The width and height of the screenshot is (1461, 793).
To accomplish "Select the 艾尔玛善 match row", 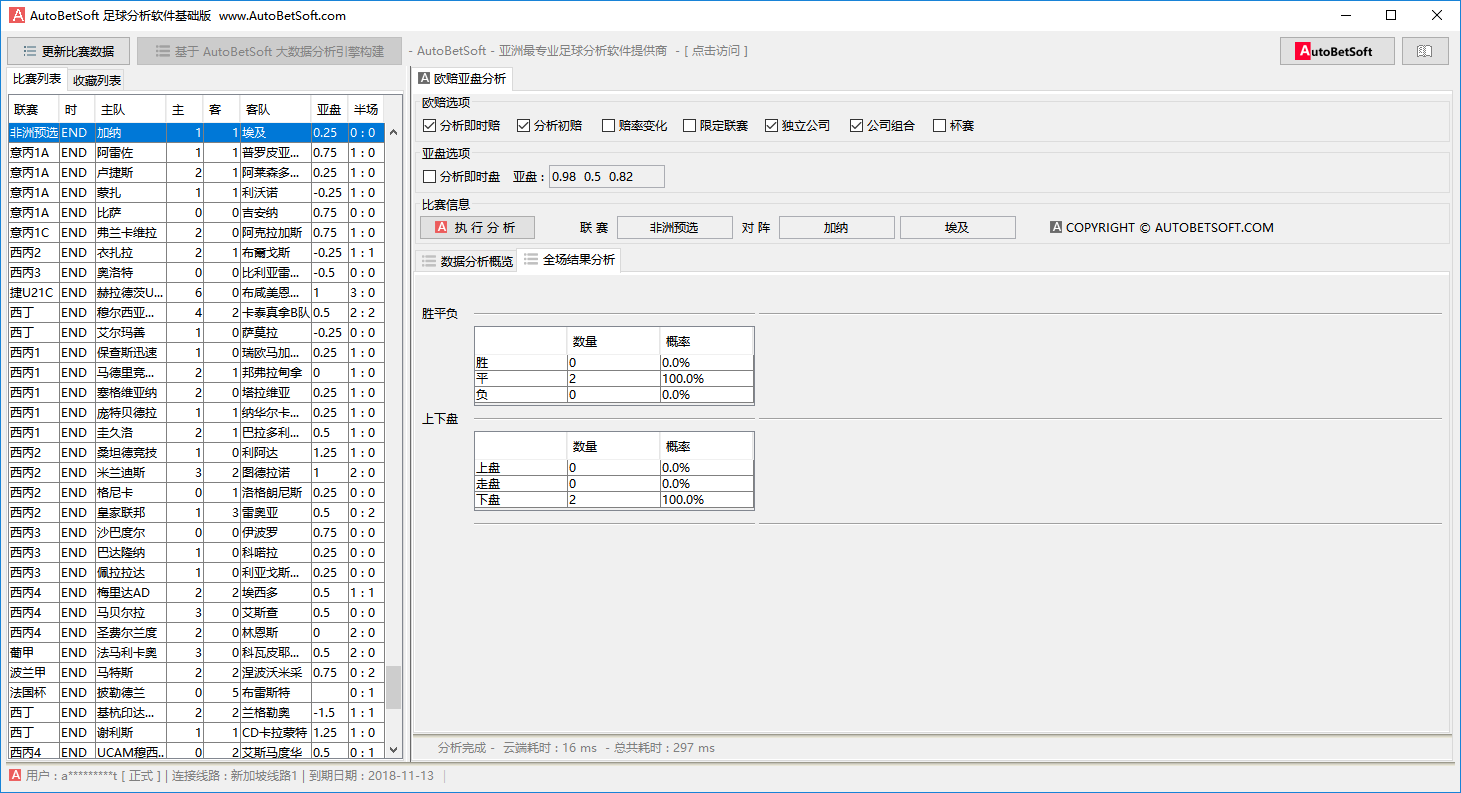I will [196, 333].
